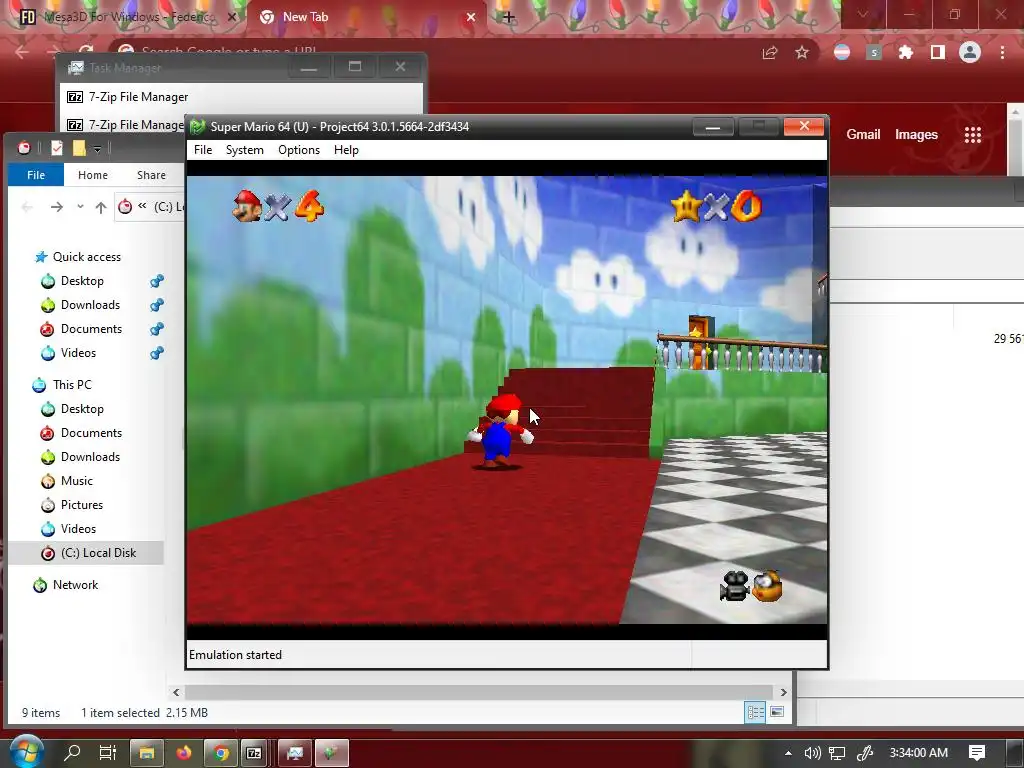Click the horizontal scrollbar right arrow in Explorer

pos(783,692)
